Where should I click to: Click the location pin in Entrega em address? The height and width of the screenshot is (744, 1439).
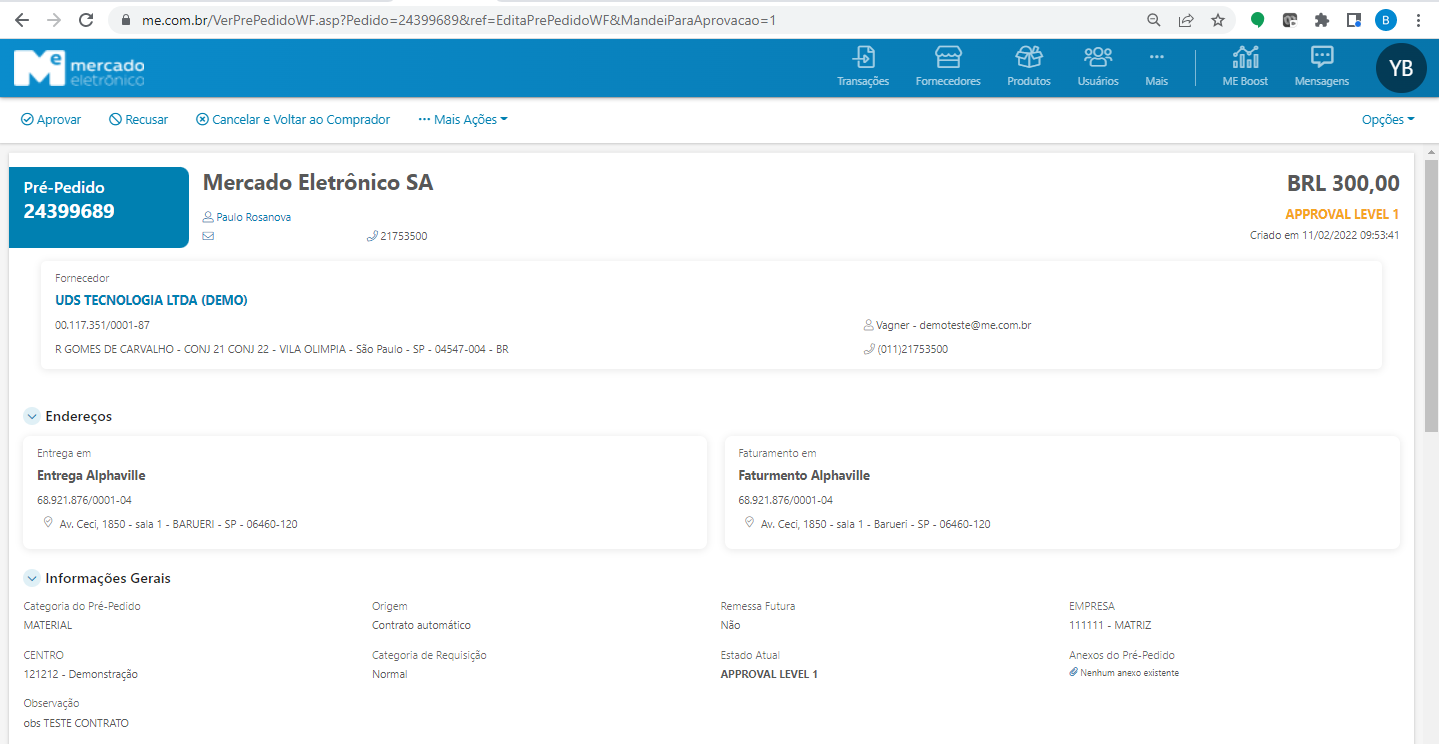[x=47, y=523]
